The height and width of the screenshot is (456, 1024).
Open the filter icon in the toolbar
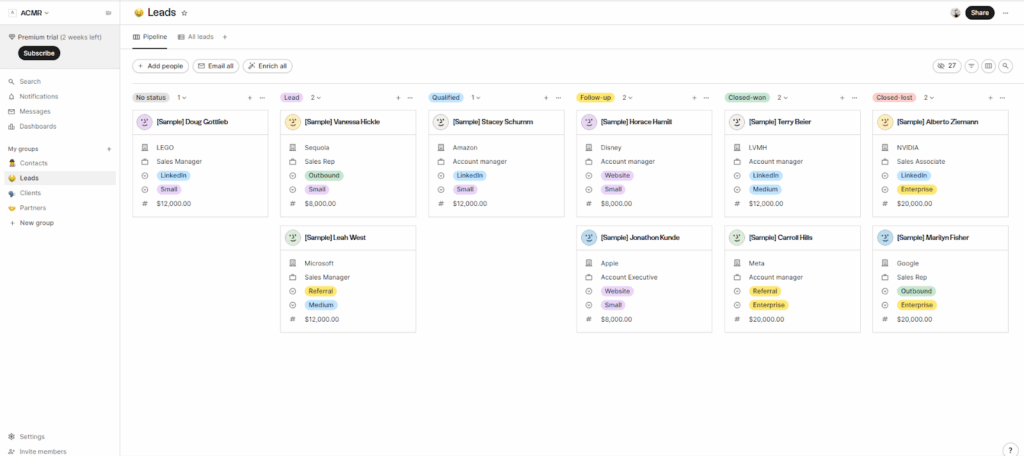pos(971,66)
